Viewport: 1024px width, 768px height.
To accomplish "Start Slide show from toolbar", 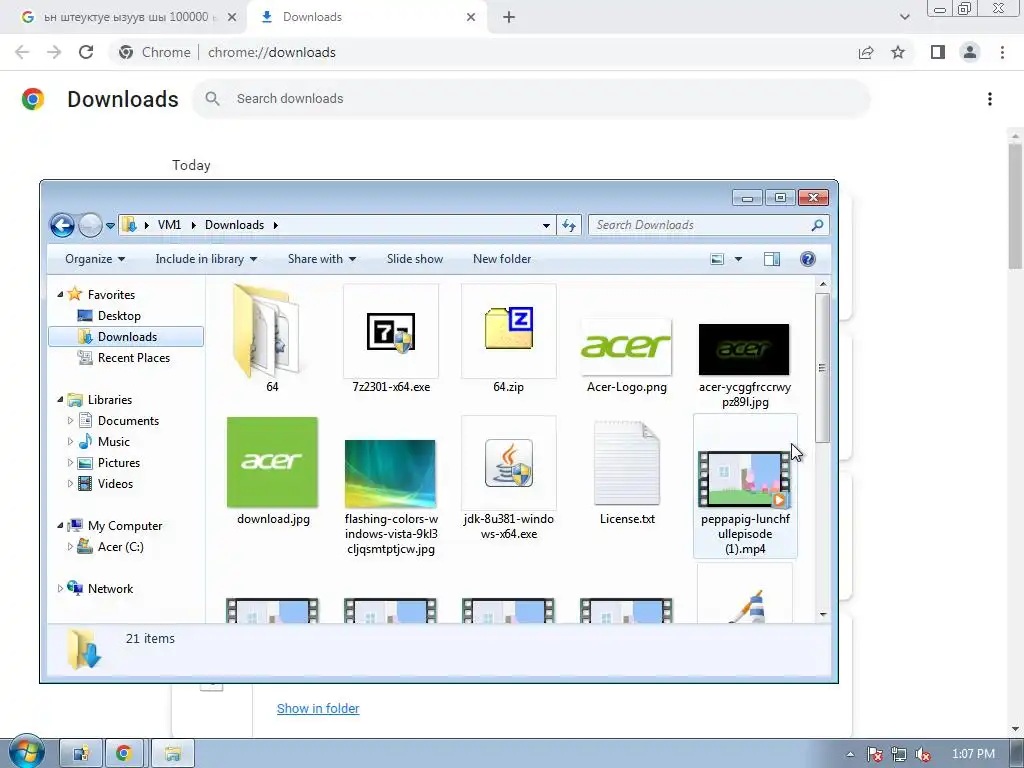I will click(x=415, y=259).
